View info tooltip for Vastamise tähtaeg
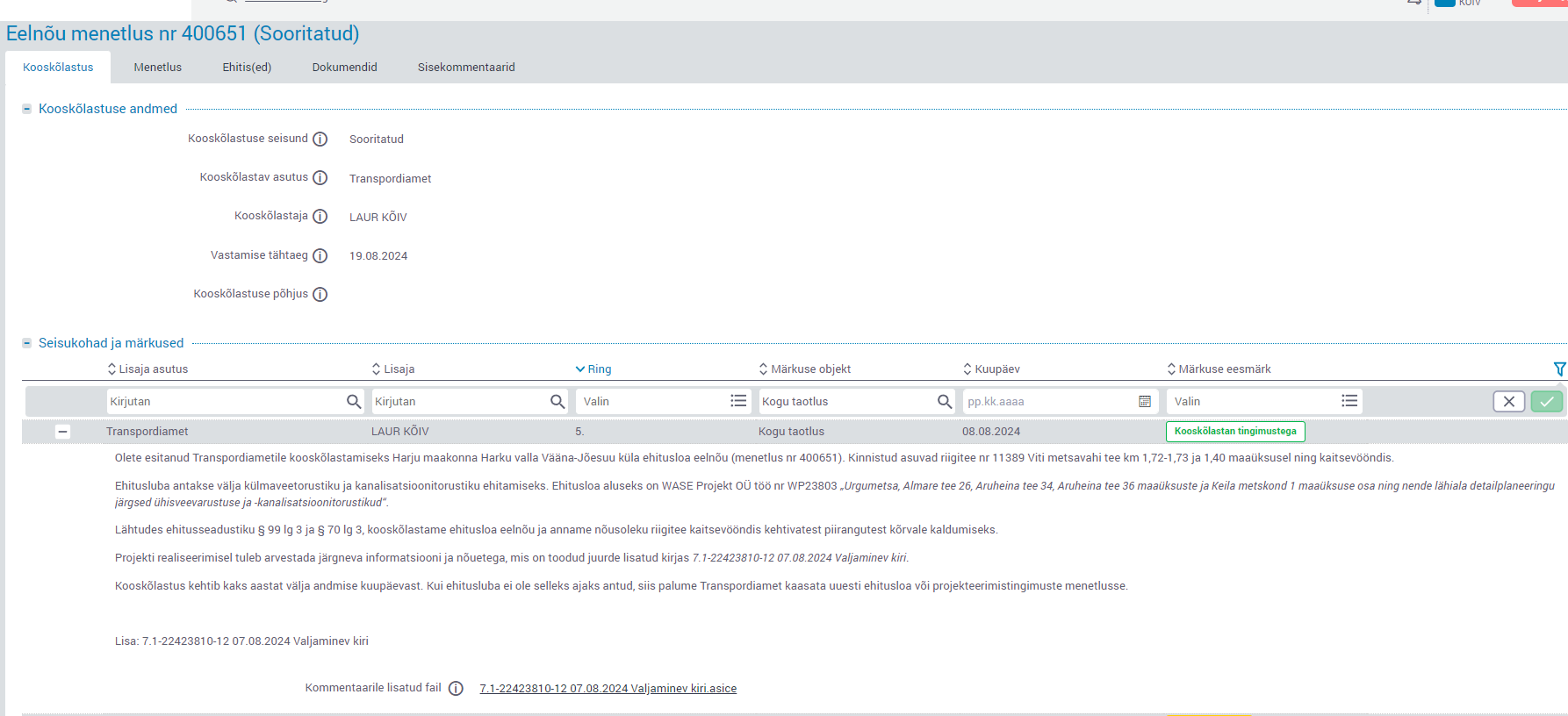The height and width of the screenshot is (716, 1568). [320, 256]
